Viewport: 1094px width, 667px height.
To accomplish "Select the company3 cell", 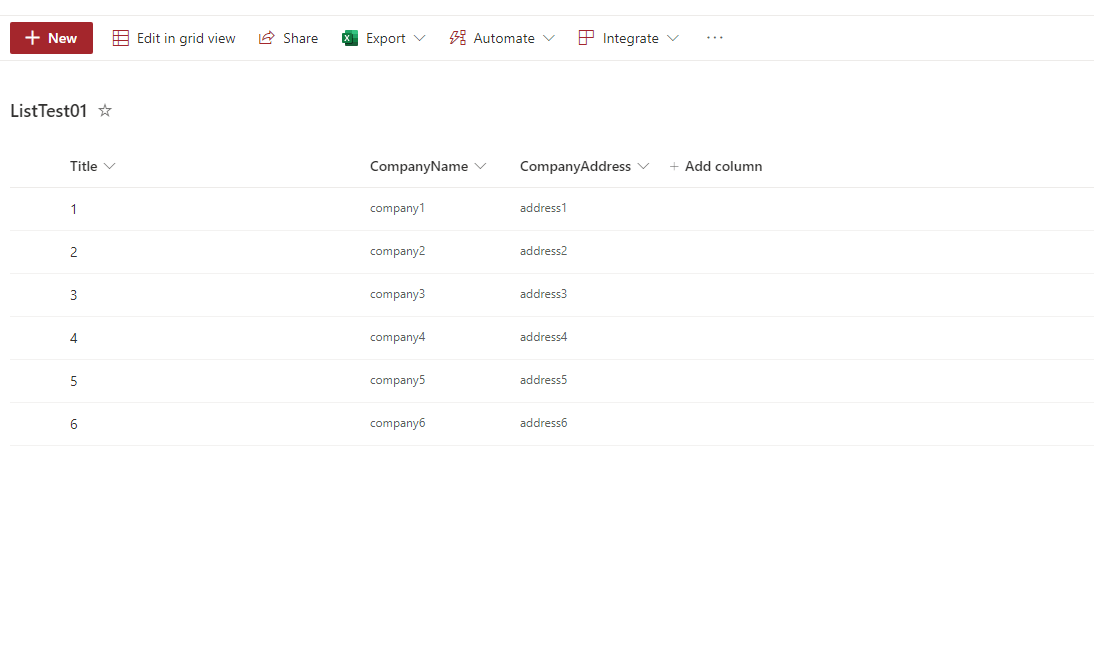I will [x=397, y=294].
